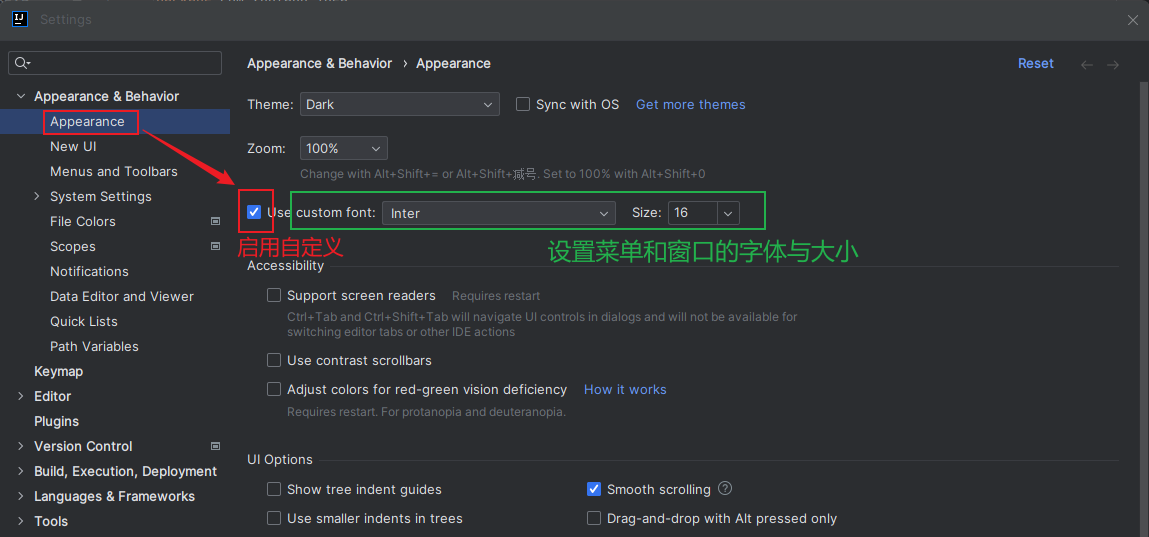
Task: Open the font Size combo box
Action: coord(727,213)
